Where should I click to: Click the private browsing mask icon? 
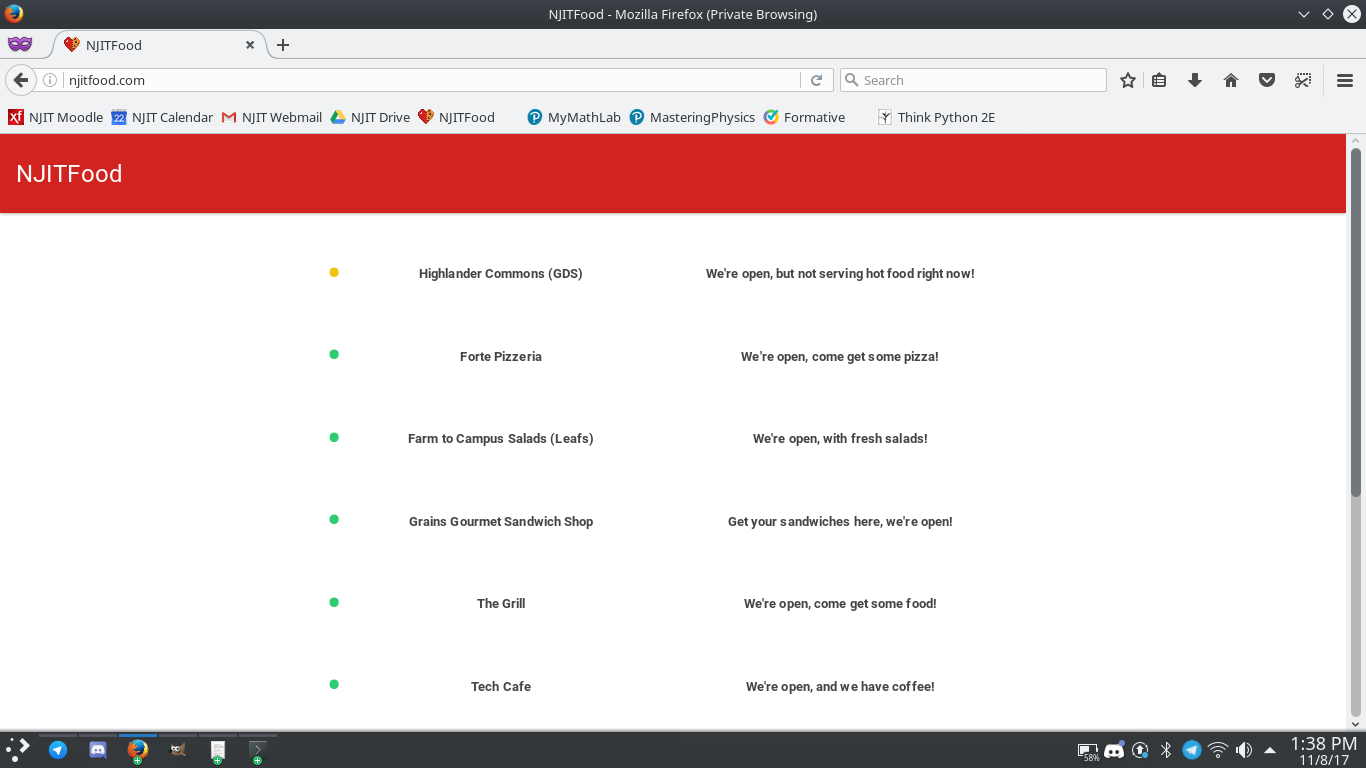pyautogui.click(x=20, y=44)
